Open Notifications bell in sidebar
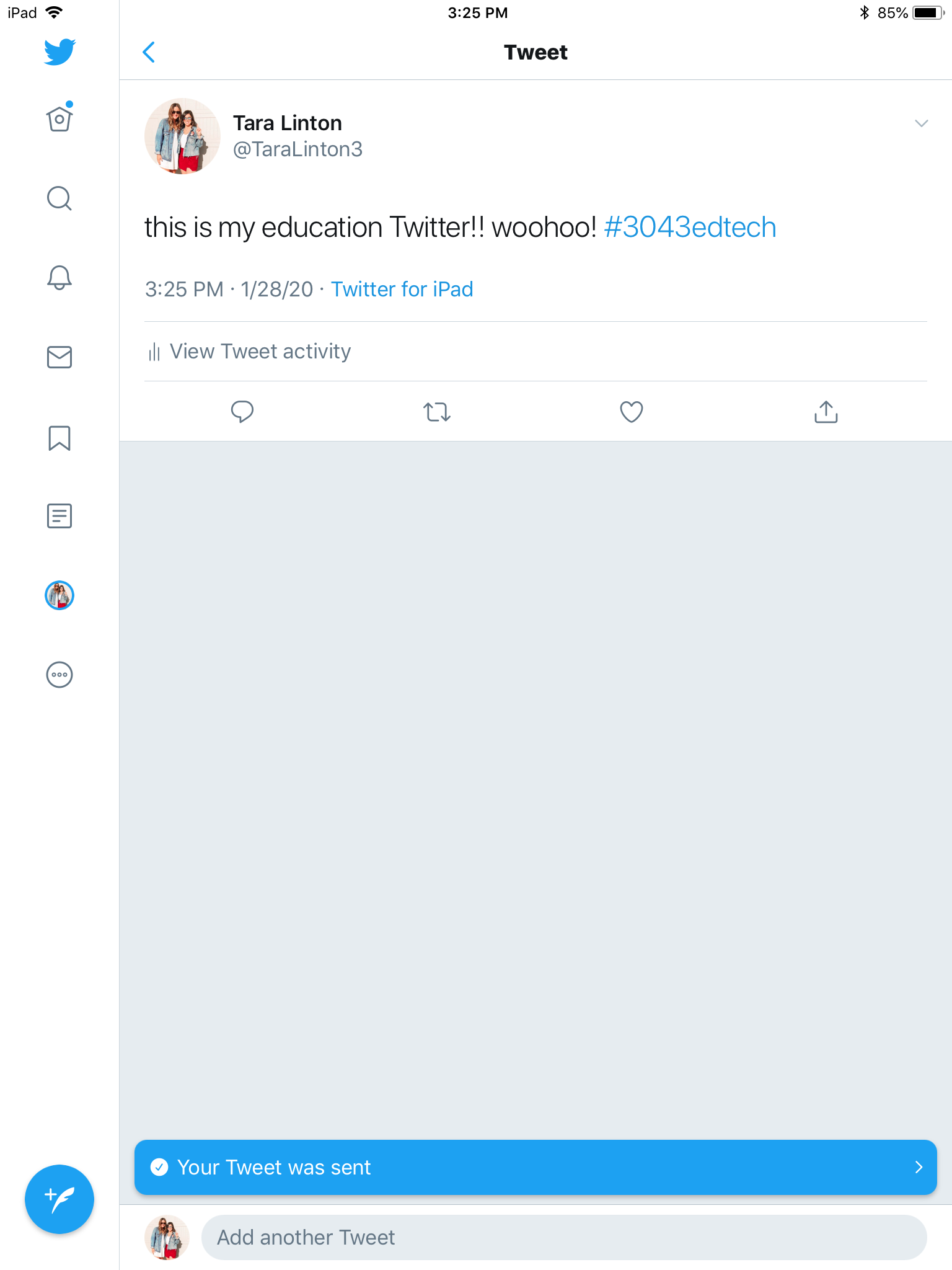This screenshot has height=1270, width=952. pyautogui.click(x=59, y=277)
